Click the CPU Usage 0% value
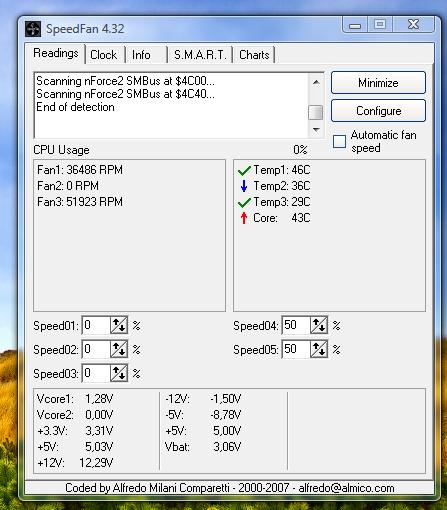This screenshot has width=447, height=510. point(300,150)
